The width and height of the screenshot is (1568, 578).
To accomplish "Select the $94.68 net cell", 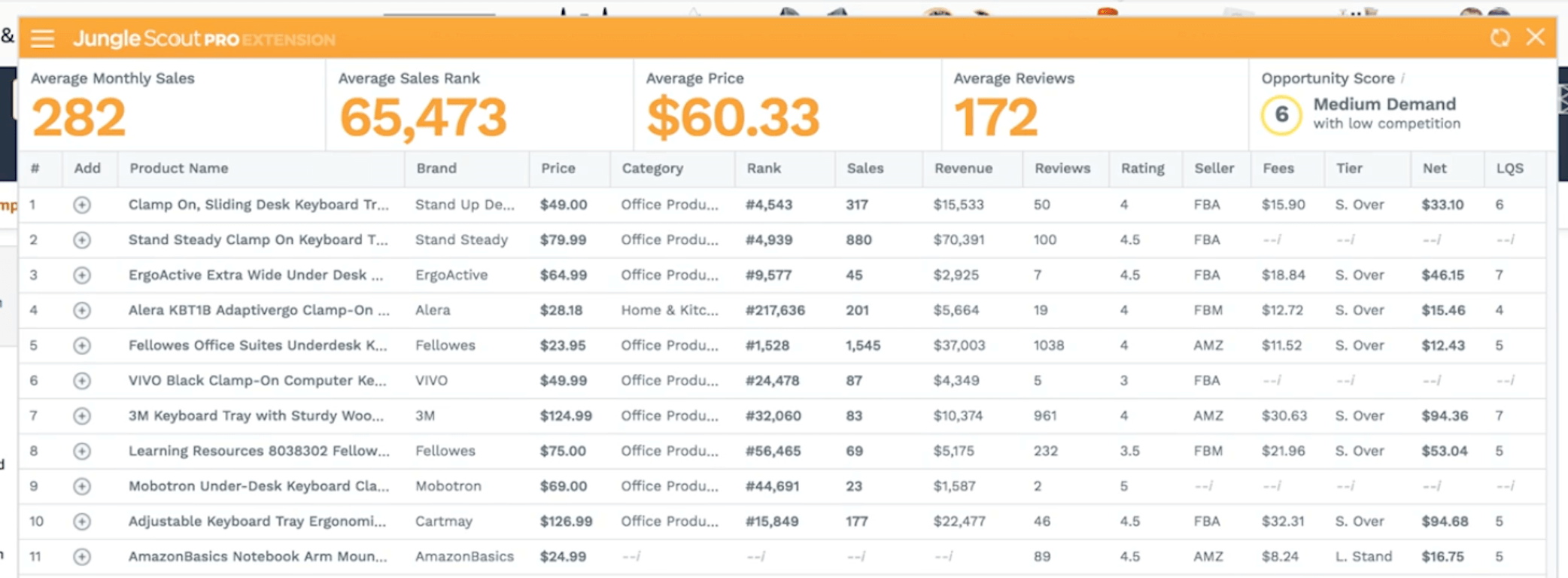I will (1445, 522).
